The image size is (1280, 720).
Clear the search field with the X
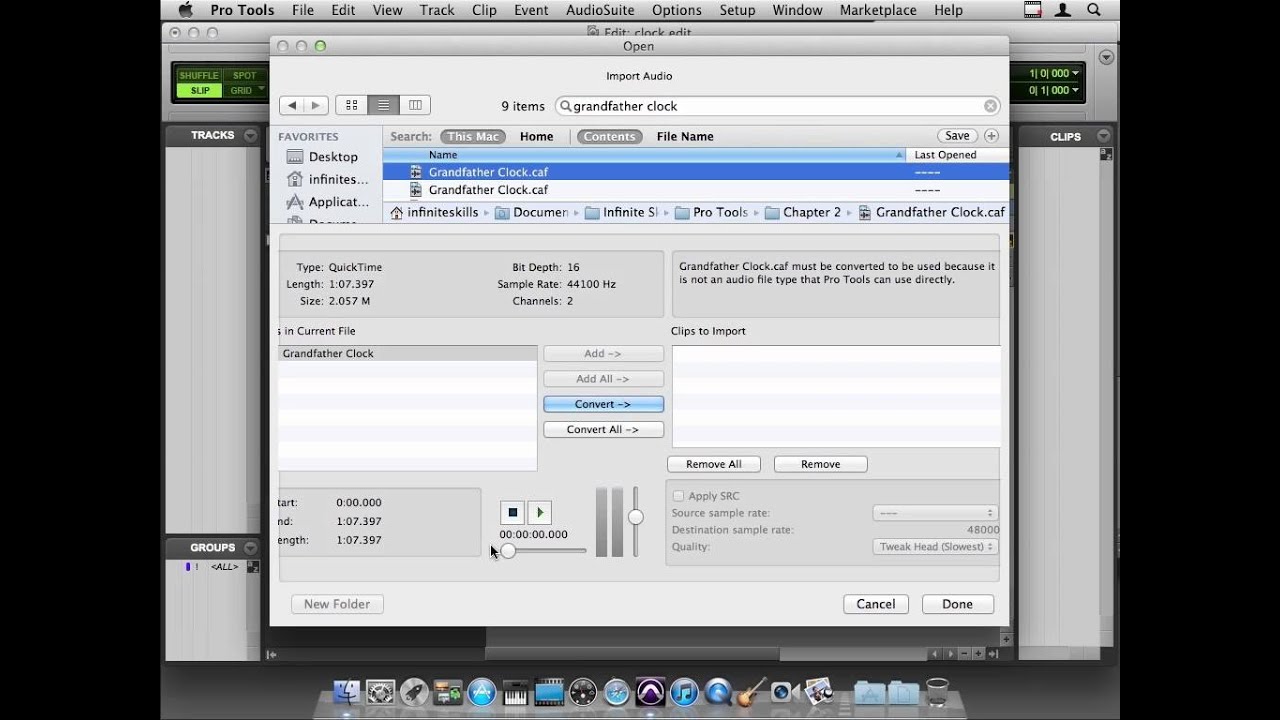click(x=990, y=106)
